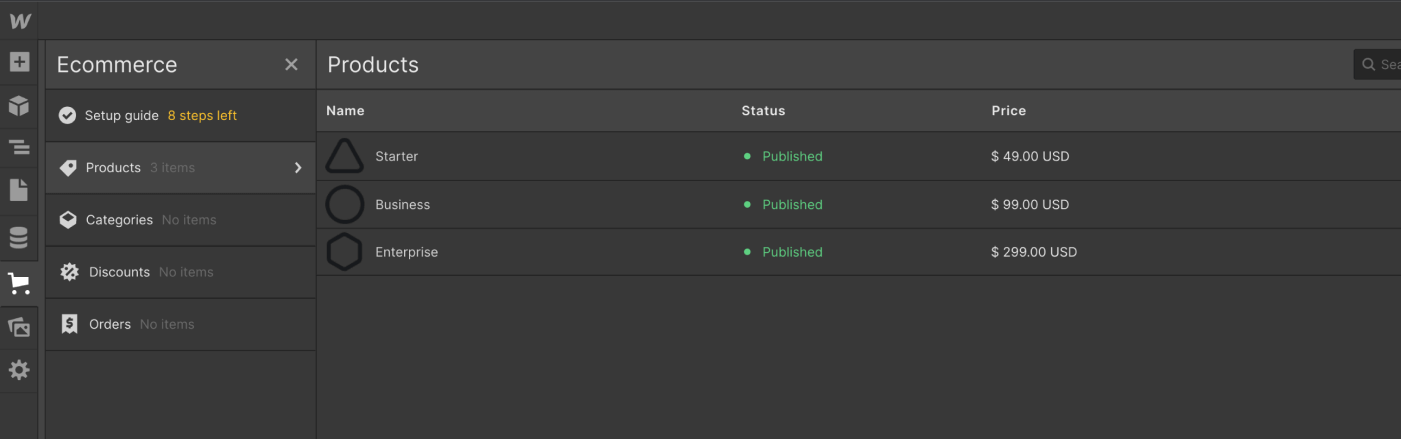Open the Pages panel icon
Viewport: 1401px width, 440px height.
[x=19, y=190]
